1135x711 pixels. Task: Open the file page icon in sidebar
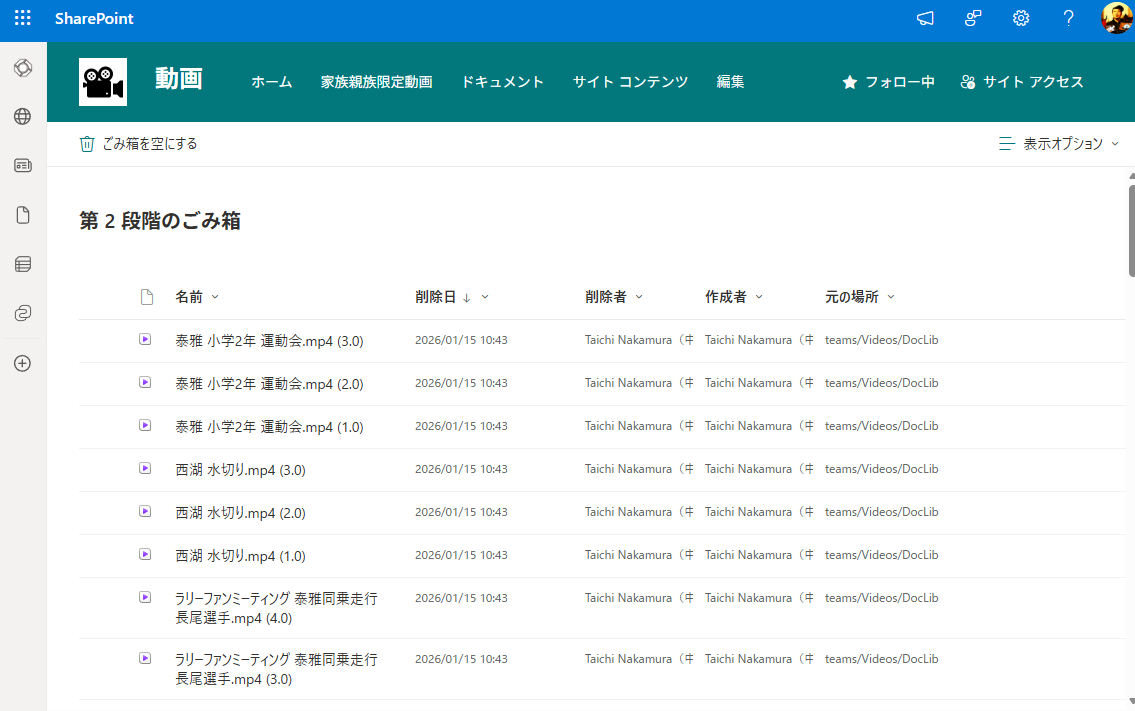pos(23,215)
